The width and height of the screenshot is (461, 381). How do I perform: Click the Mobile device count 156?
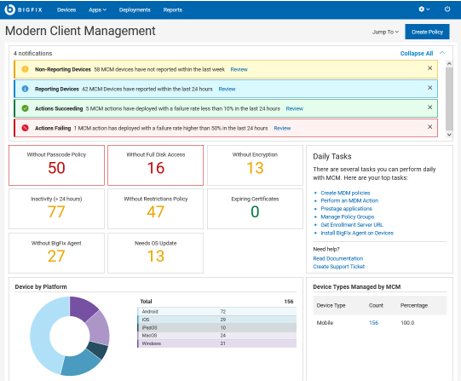point(373,323)
